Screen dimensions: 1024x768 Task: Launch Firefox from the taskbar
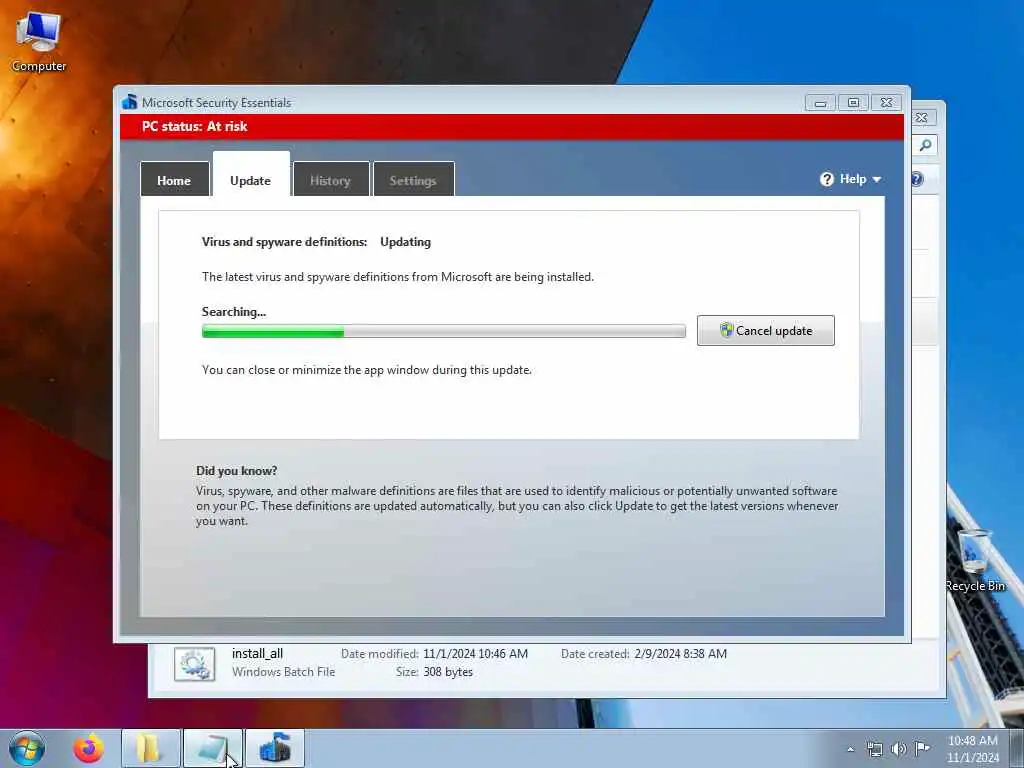89,748
